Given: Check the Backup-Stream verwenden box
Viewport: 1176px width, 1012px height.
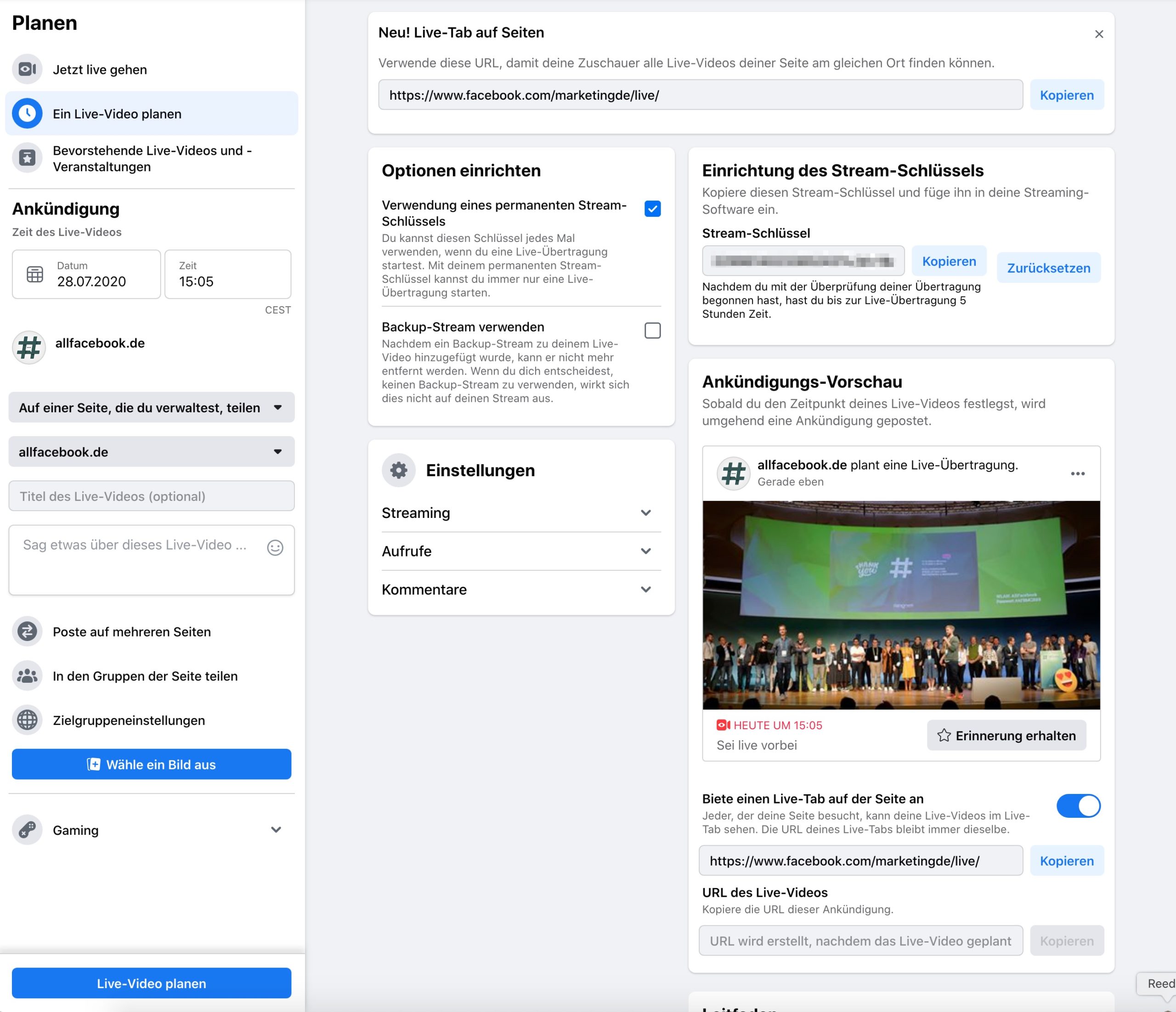Looking at the screenshot, I should (x=653, y=330).
